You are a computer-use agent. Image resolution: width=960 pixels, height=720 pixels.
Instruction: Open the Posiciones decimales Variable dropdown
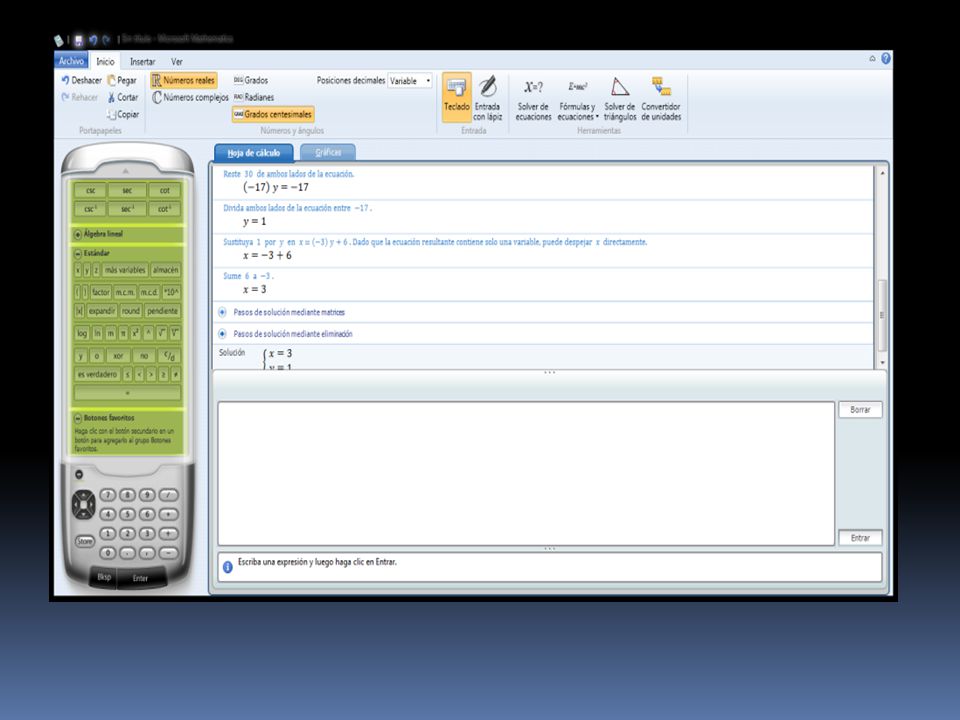pyautogui.click(x=410, y=81)
